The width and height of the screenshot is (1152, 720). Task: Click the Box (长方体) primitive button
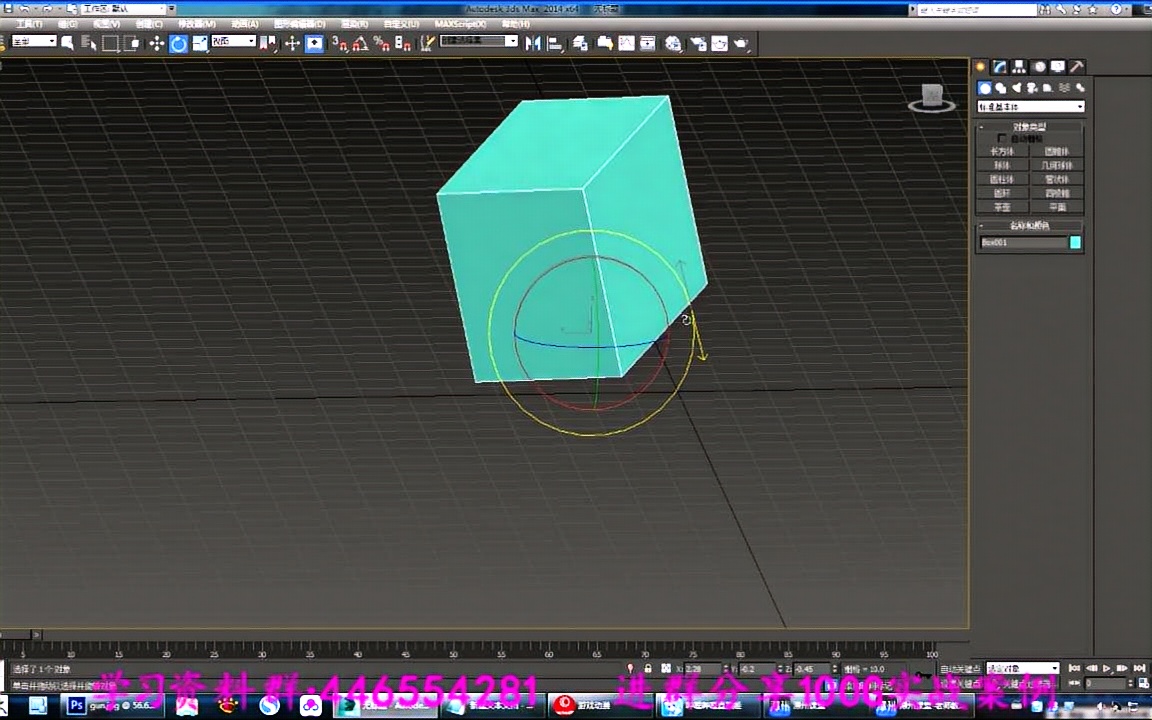[1002, 151]
